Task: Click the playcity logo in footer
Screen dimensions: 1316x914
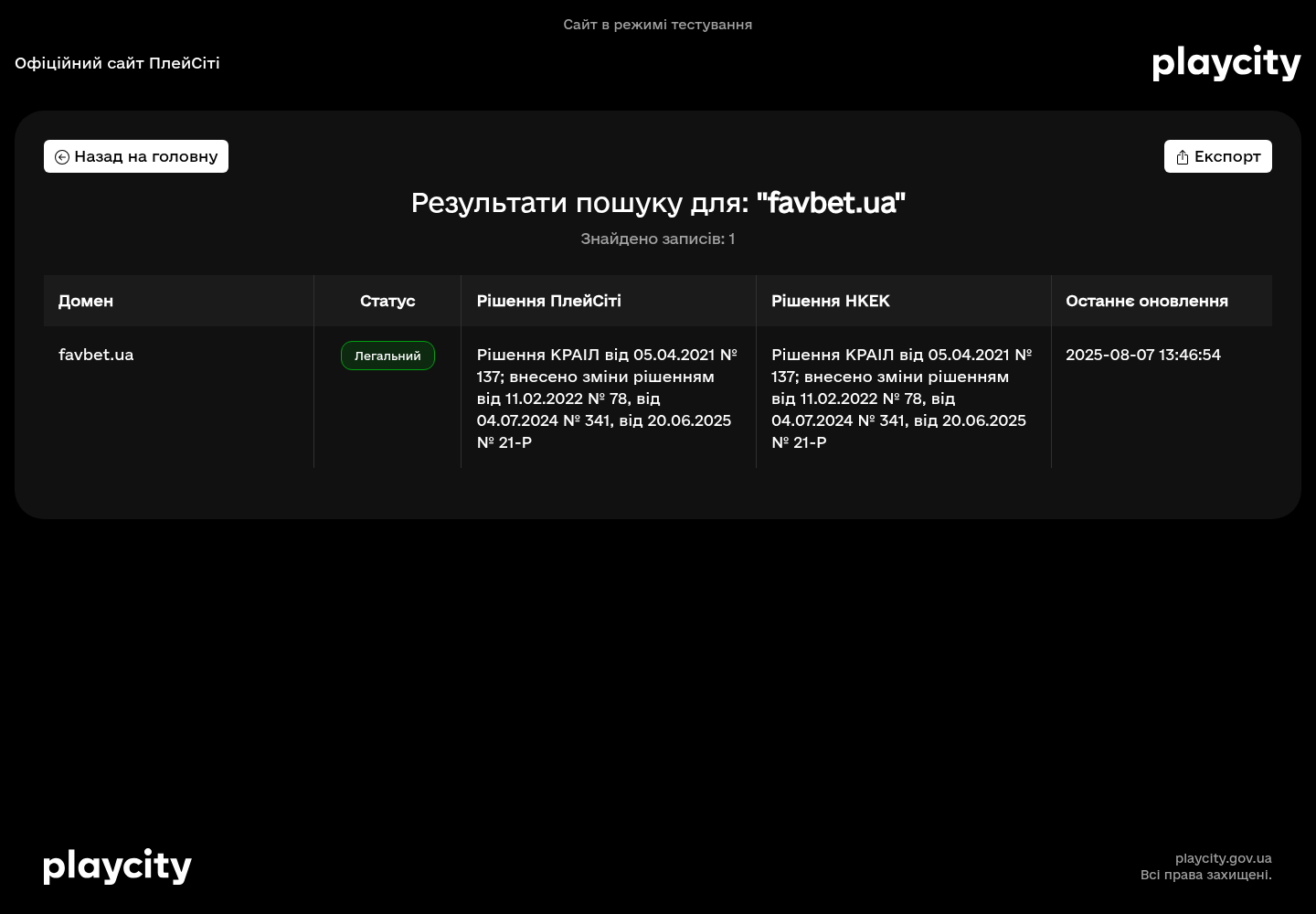Action: coord(117,866)
